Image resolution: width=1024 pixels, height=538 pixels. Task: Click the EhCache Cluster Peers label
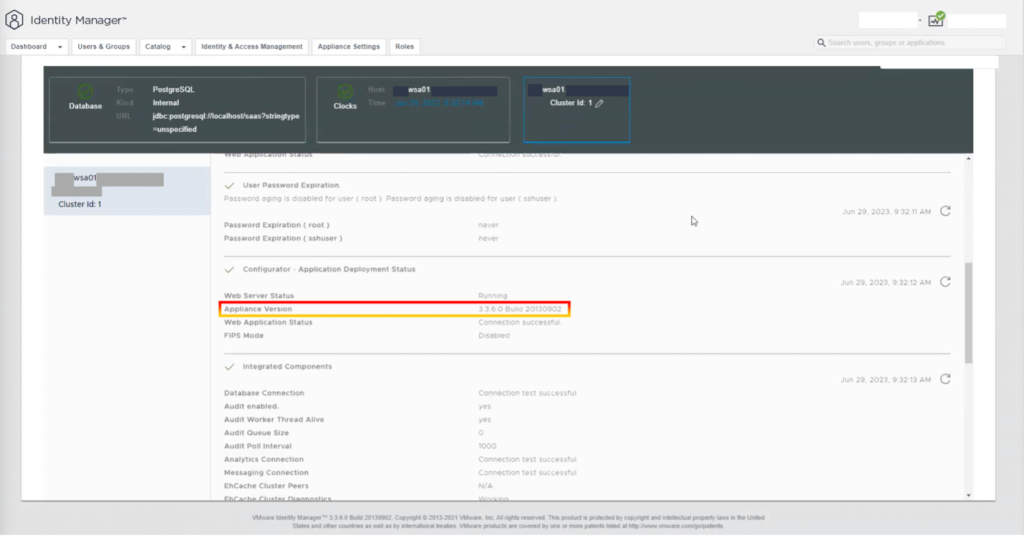pyautogui.click(x=266, y=486)
